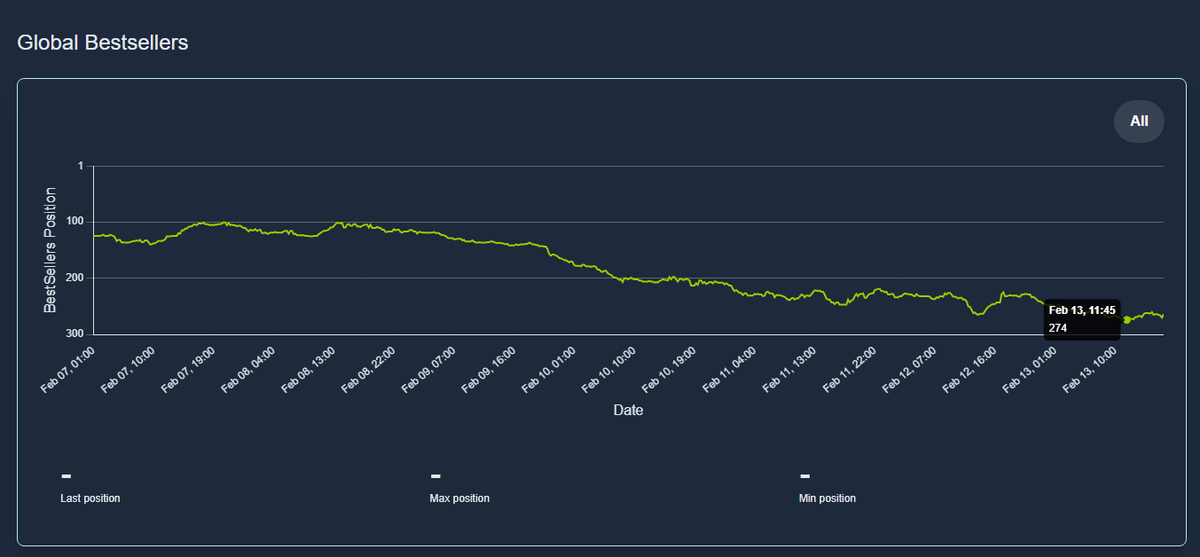Screen dimensions: 1200x557
Task: Click the Max position label
Action: 459,498
